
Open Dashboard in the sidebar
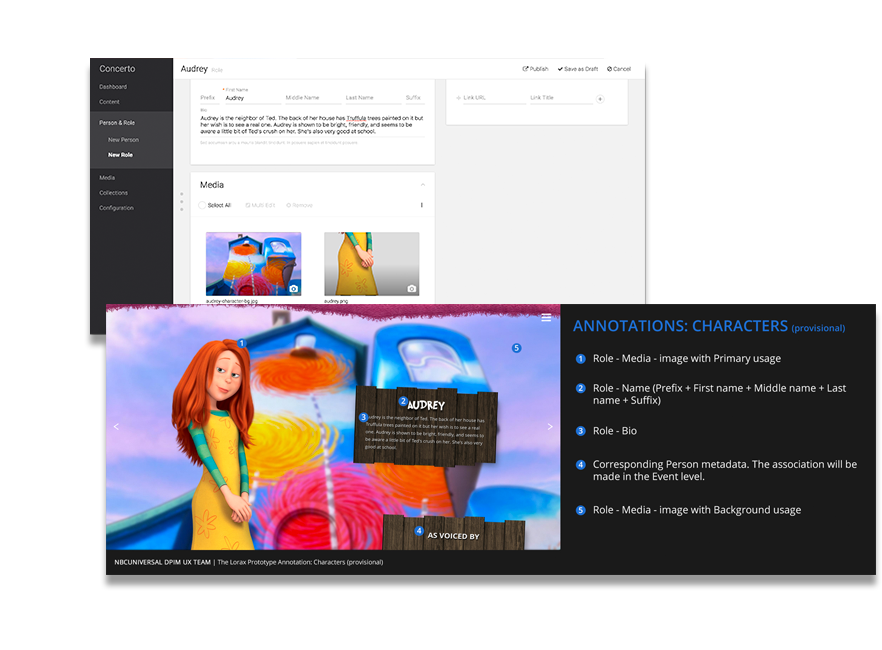pos(113,87)
